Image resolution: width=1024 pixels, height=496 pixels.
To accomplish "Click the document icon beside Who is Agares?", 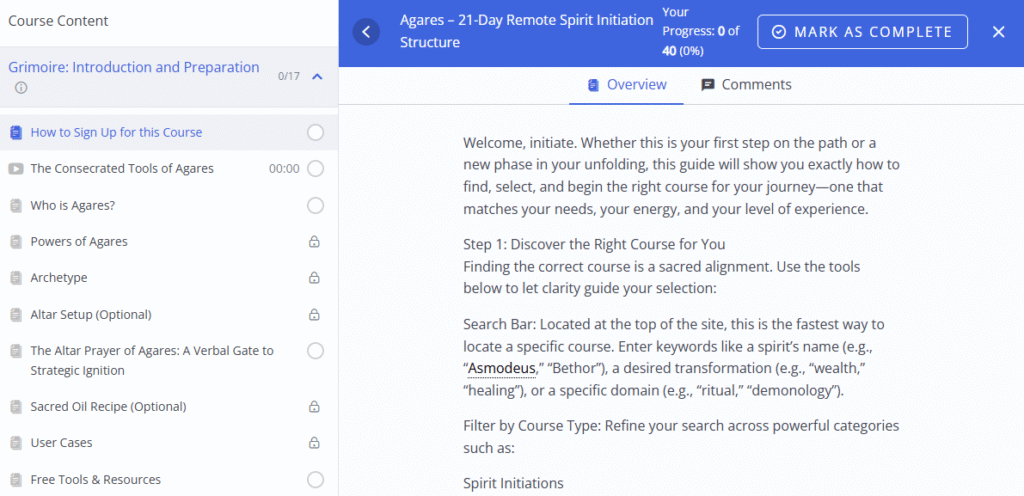I will pyautogui.click(x=16, y=206).
